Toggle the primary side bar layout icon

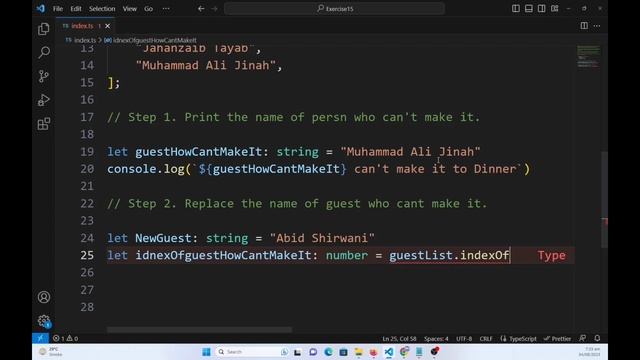(516, 9)
